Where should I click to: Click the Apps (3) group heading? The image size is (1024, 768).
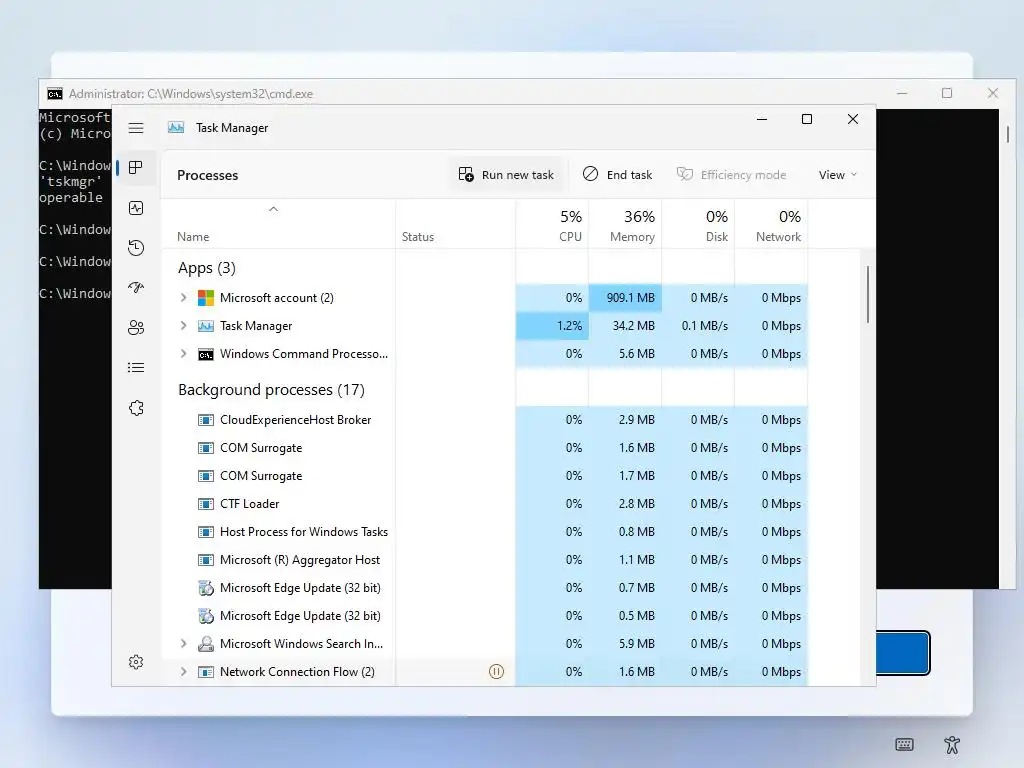[206, 268]
